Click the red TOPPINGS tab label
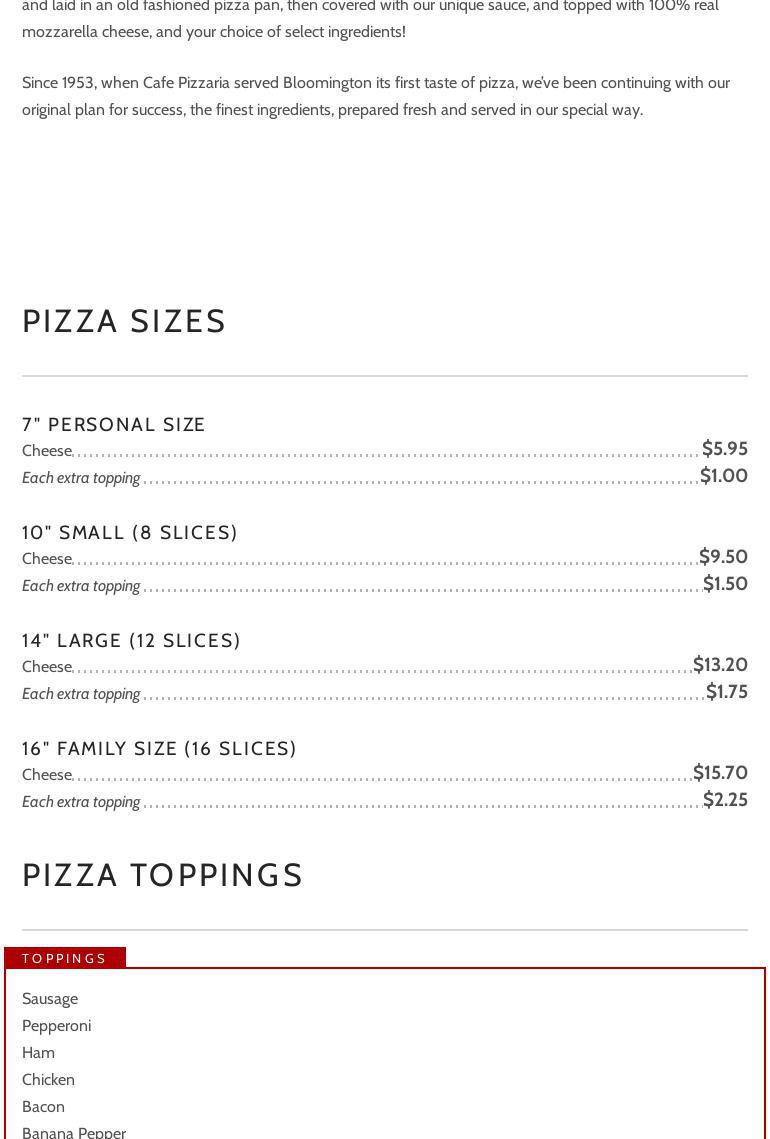770x1139 pixels. click(65, 958)
